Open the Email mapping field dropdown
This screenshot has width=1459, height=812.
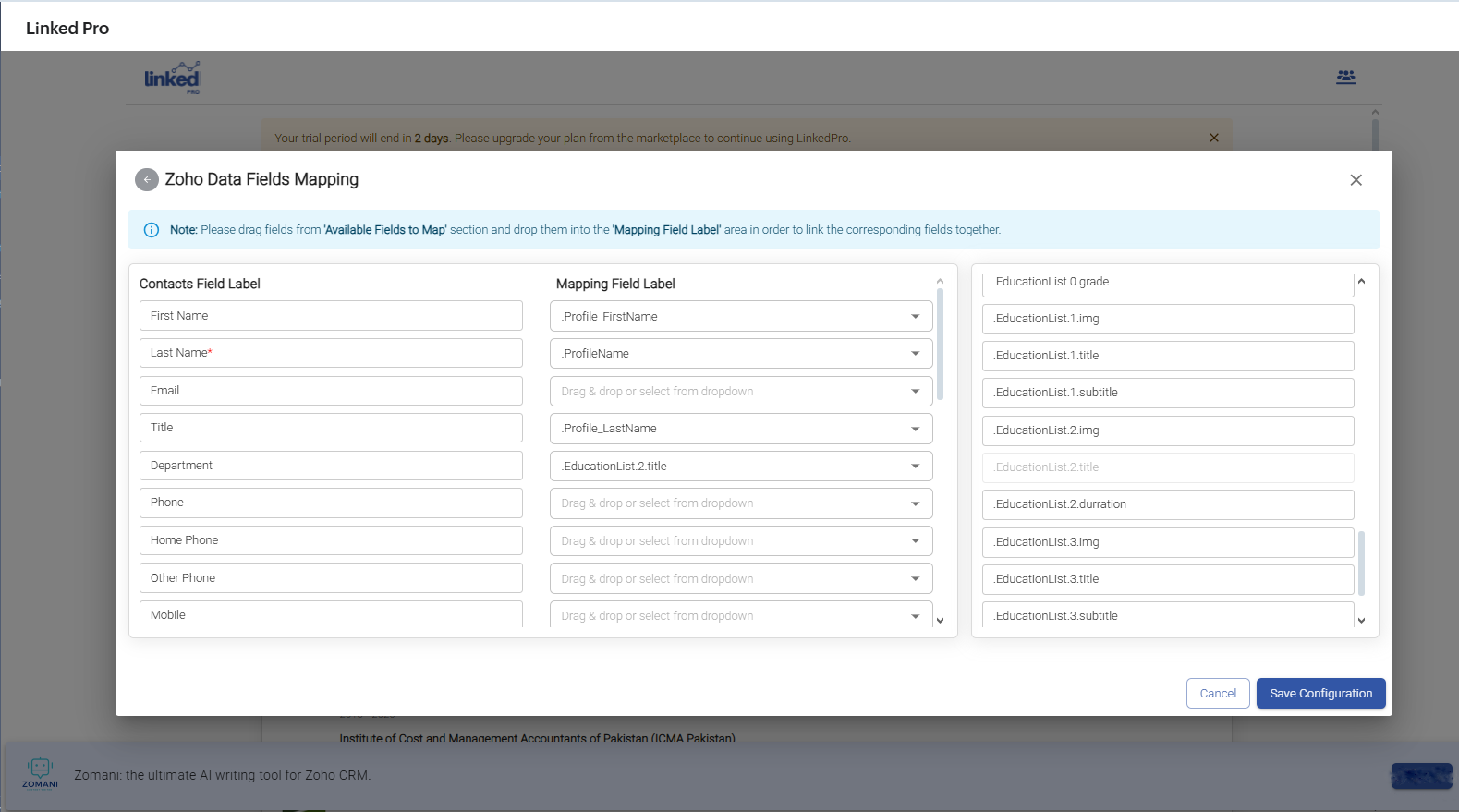click(915, 392)
